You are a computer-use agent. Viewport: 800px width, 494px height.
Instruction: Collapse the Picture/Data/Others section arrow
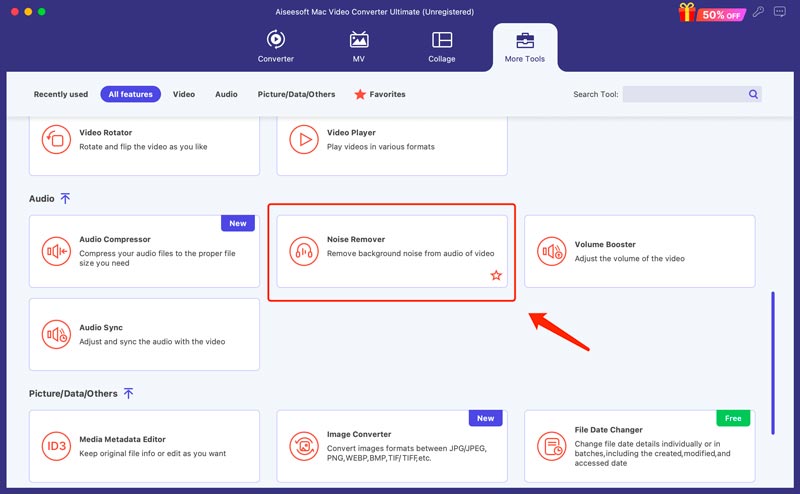coord(128,394)
